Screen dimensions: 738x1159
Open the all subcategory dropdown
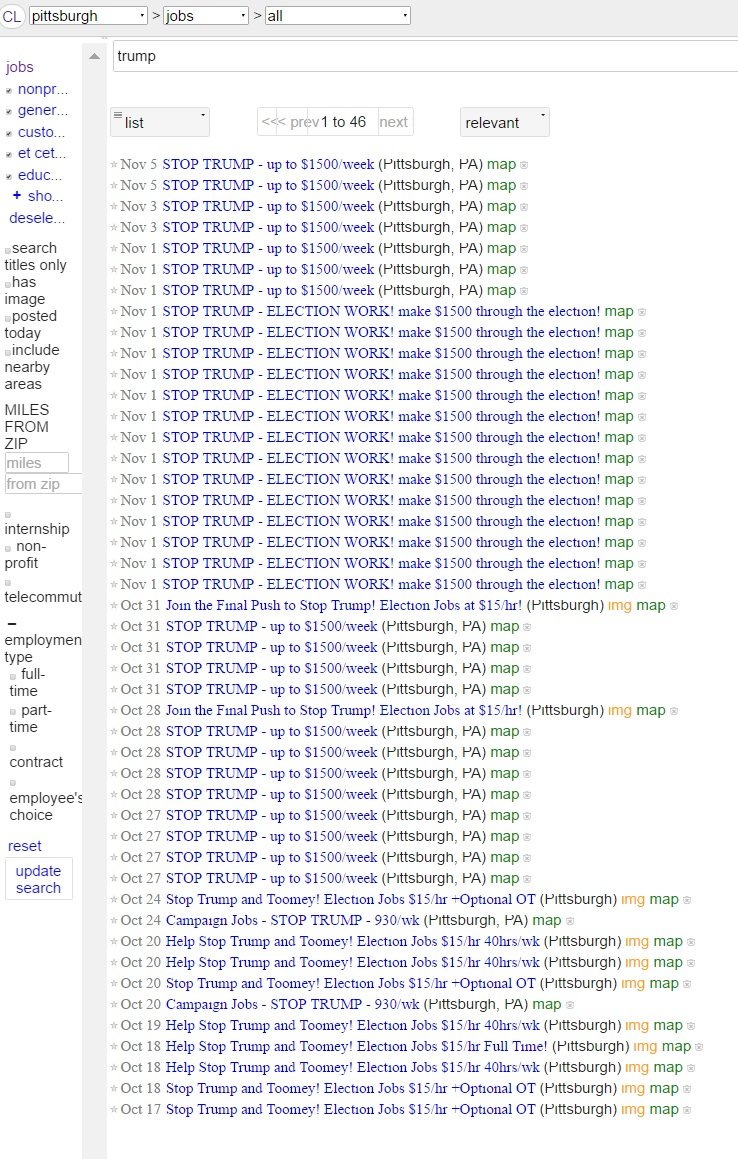click(337, 16)
